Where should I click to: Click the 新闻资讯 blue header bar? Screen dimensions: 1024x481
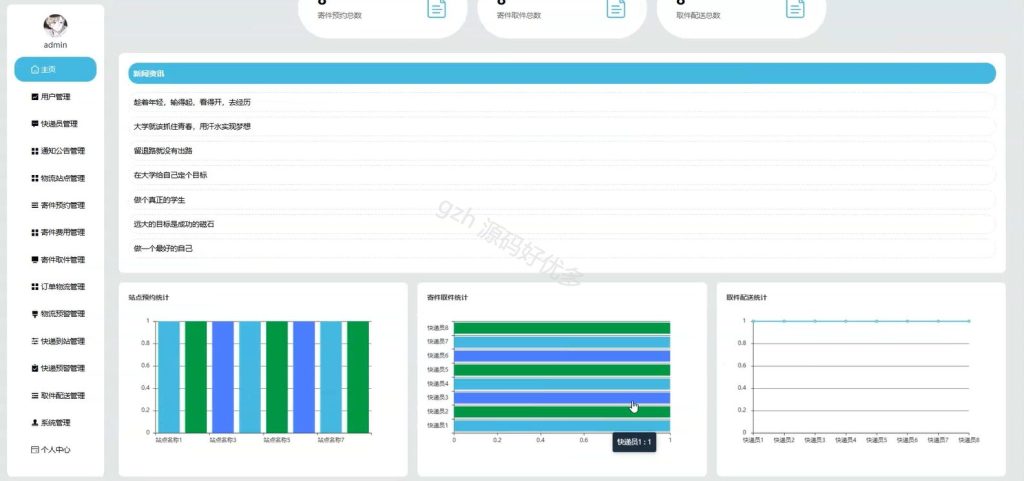tap(562, 74)
